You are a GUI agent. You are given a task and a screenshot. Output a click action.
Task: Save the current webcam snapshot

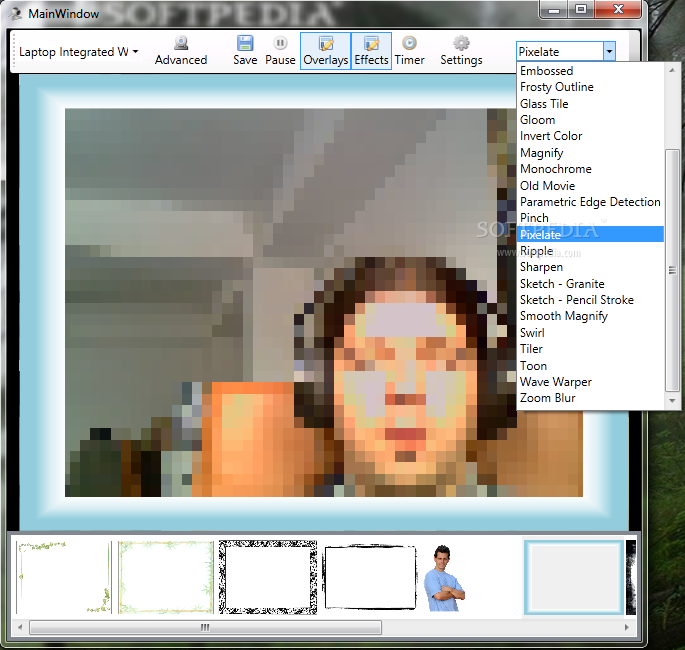coord(245,51)
